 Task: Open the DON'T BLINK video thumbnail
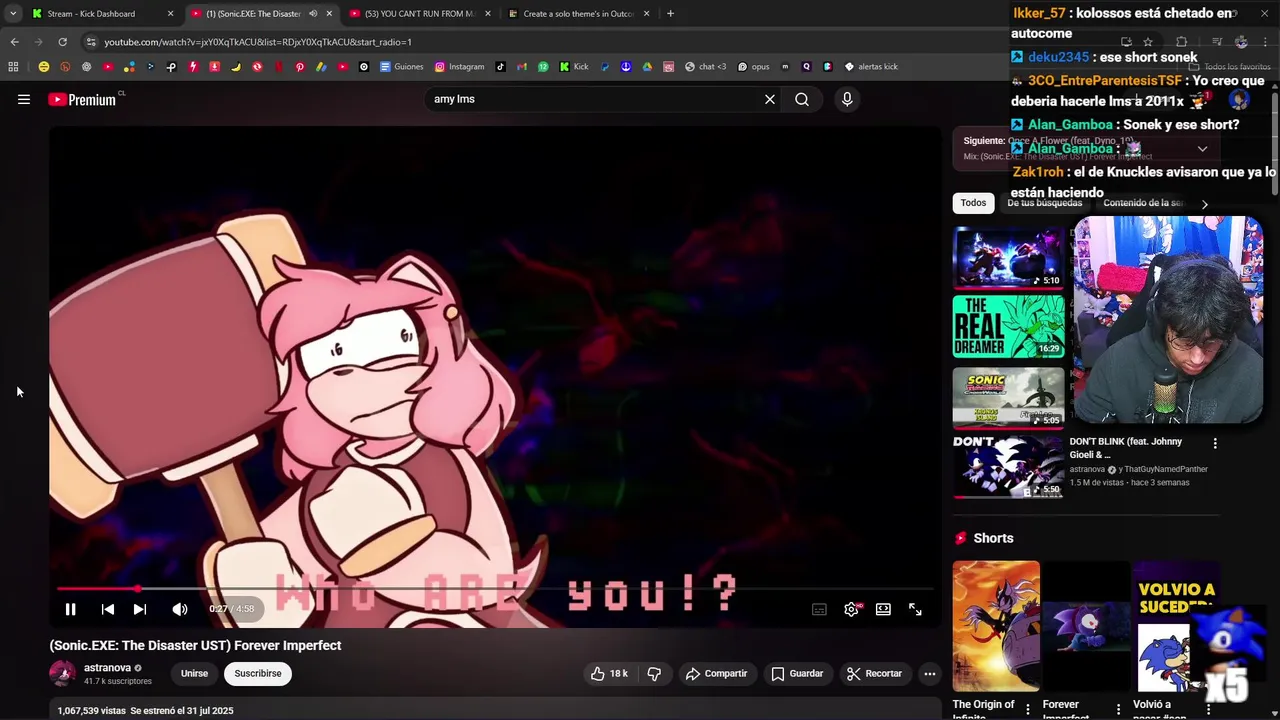coord(1008,467)
